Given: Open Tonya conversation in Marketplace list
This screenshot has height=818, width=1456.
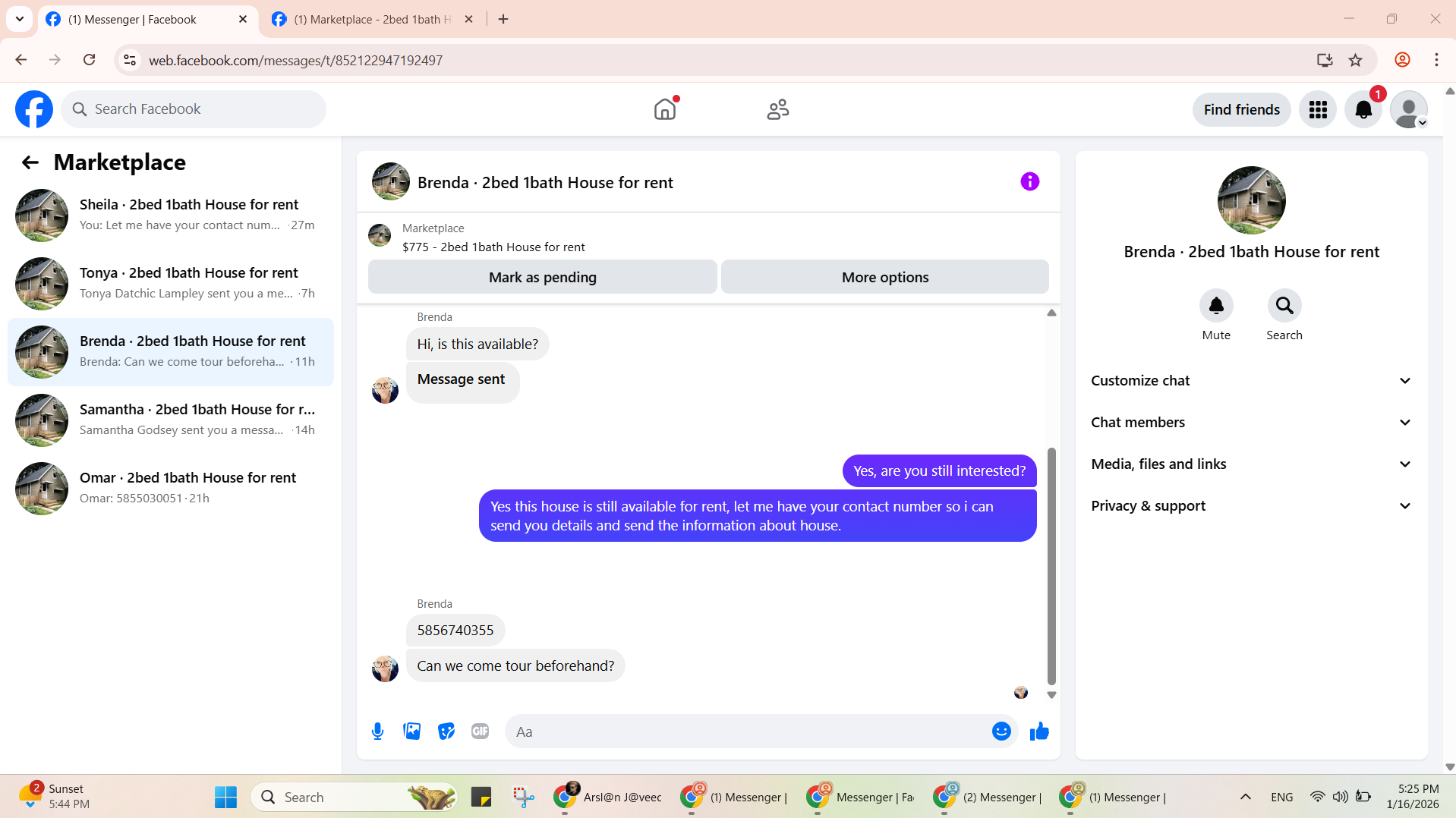Looking at the screenshot, I should pyautogui.click(x=171, y=284).
